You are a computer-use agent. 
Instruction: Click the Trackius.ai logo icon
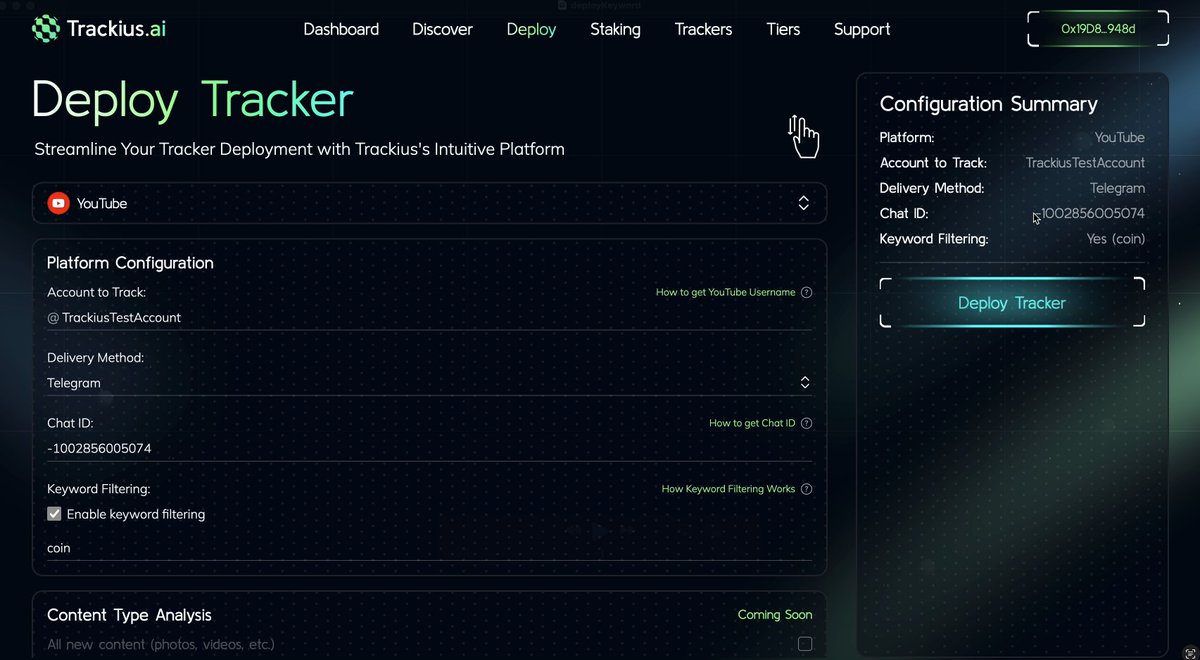click(x=46, y=29)
